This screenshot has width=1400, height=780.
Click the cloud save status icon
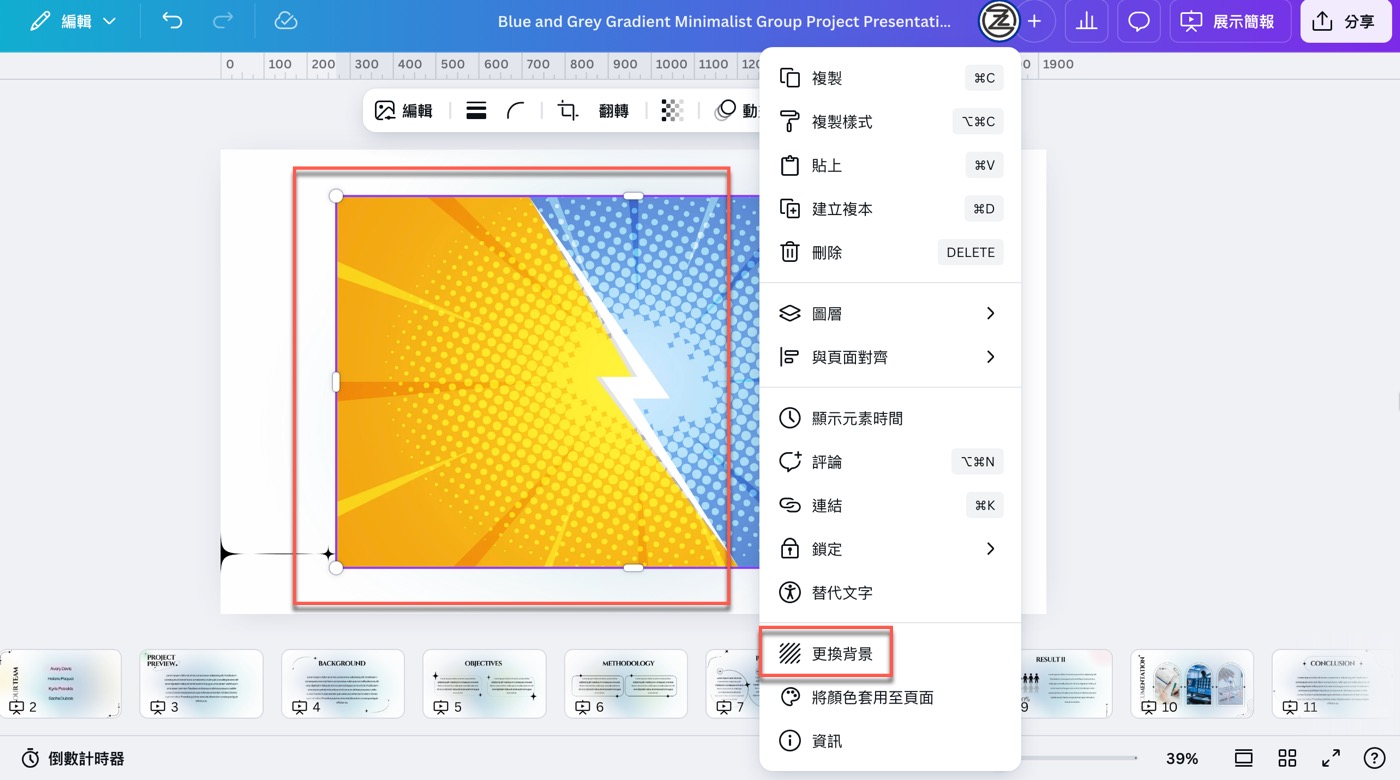(285, 21)
